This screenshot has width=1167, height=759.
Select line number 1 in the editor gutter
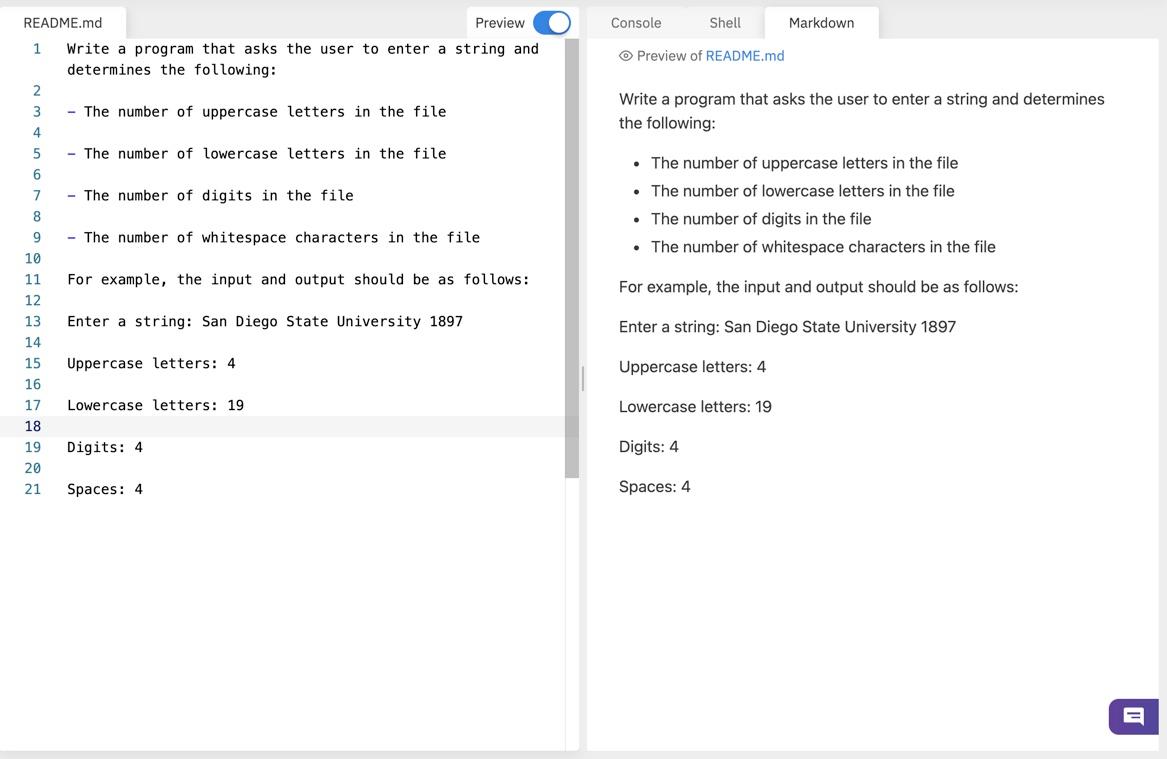point(36,48)
